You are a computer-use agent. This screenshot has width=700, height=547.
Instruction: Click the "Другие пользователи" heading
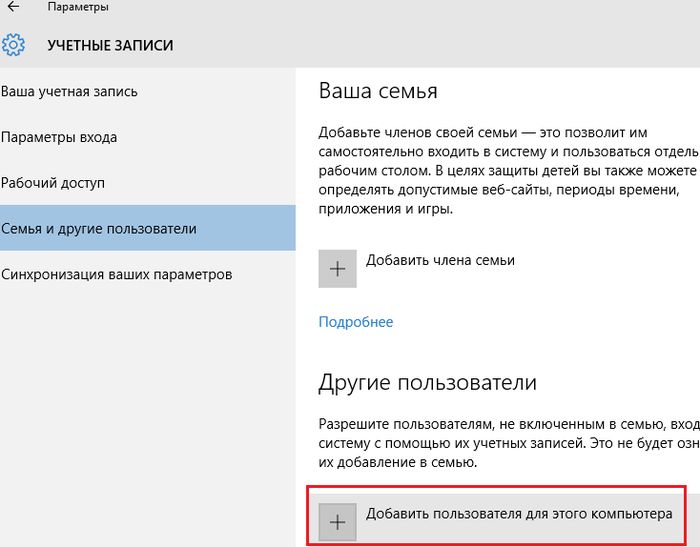point(428,383)
